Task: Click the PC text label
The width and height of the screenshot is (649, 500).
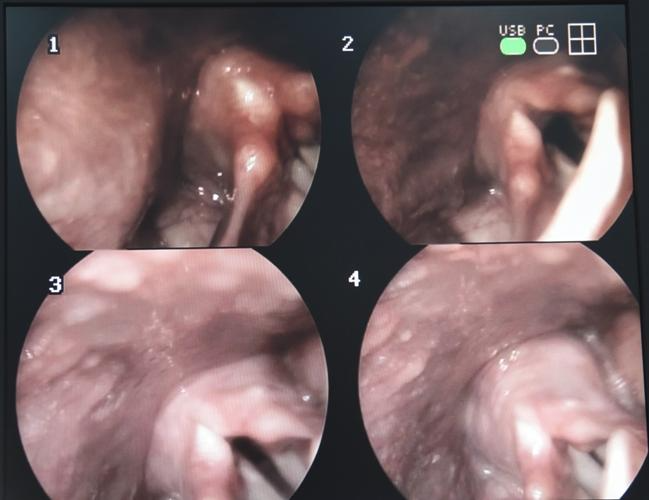Action: click(x=546, y=31)
